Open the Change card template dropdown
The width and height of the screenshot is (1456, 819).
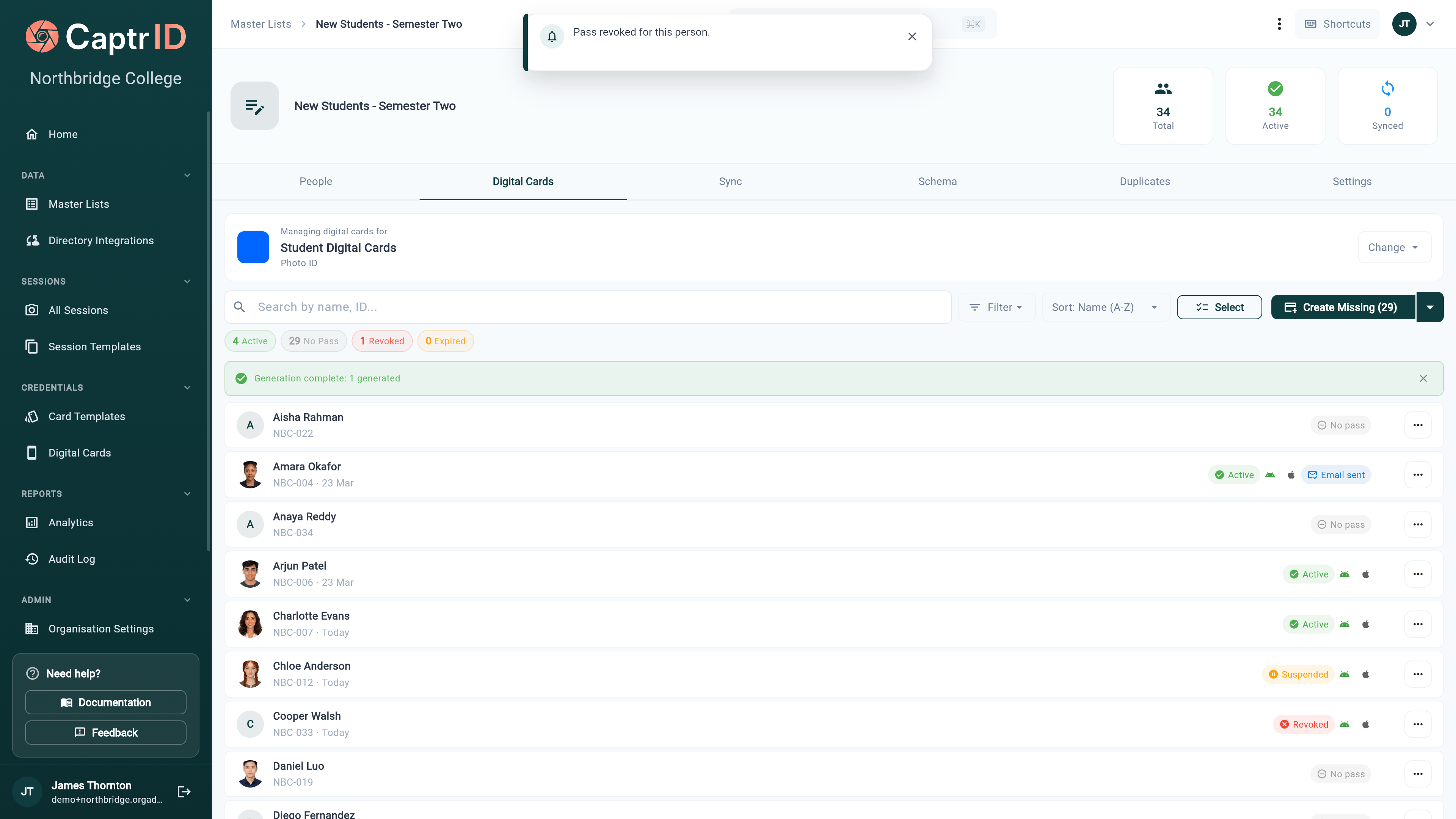pyautogui.click(x=1395, y=247)
